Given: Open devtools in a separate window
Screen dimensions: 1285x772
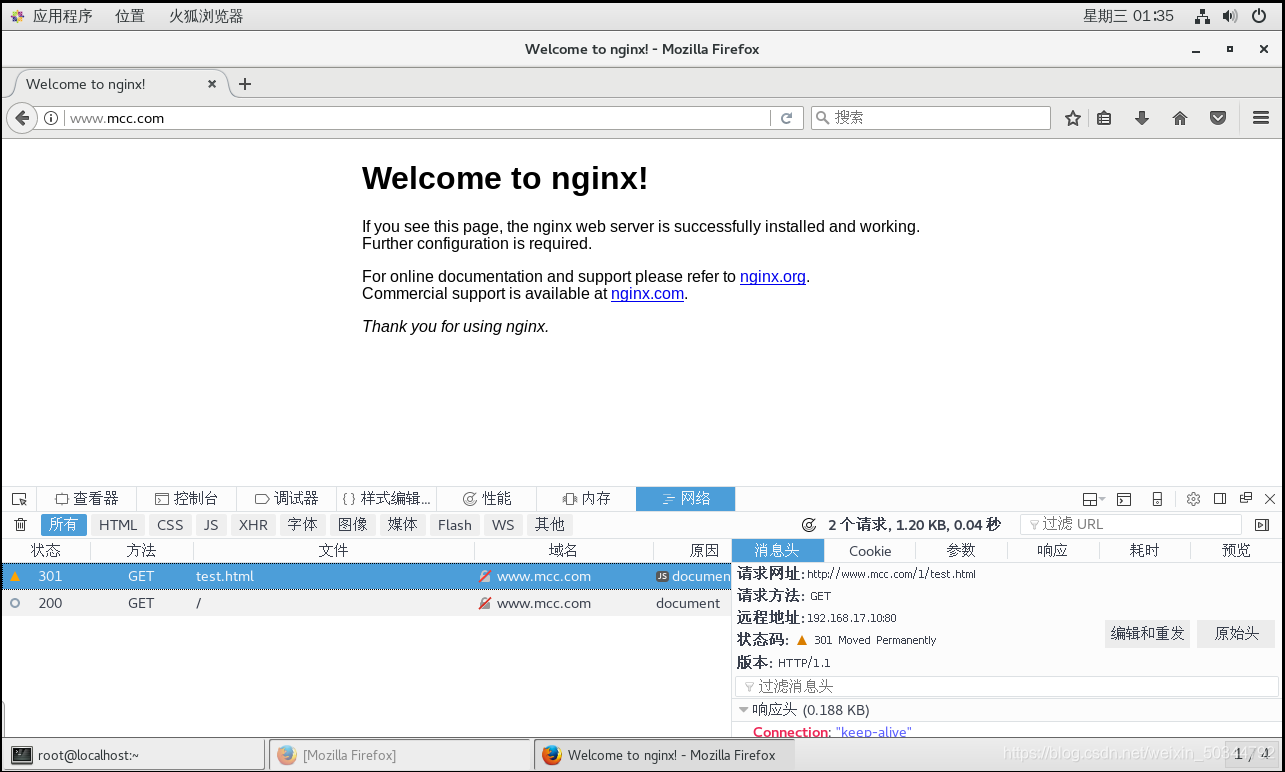Looking at the screenshot, I should 1246,499.
